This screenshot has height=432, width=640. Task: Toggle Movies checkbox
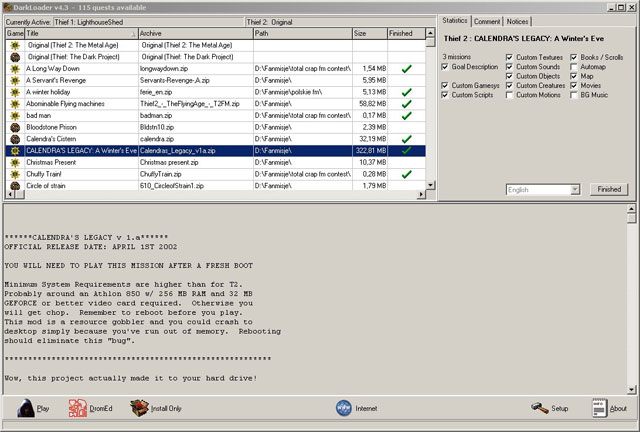click(x=574, y=85)
